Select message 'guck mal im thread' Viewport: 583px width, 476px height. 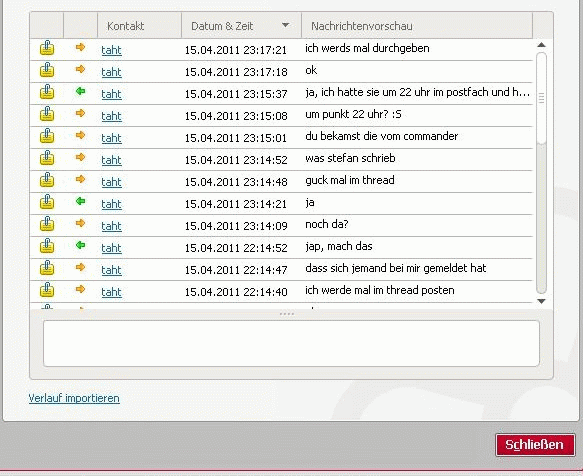350,180
